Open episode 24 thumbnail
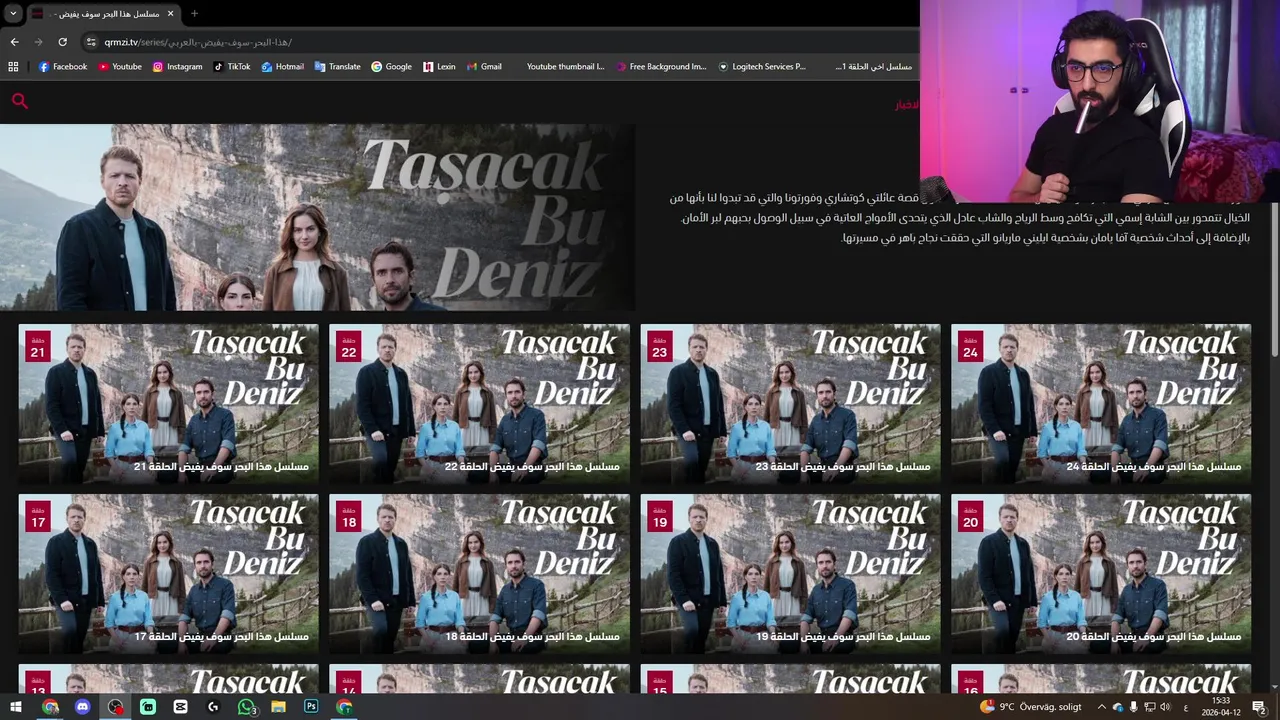 coord(1101,403)
